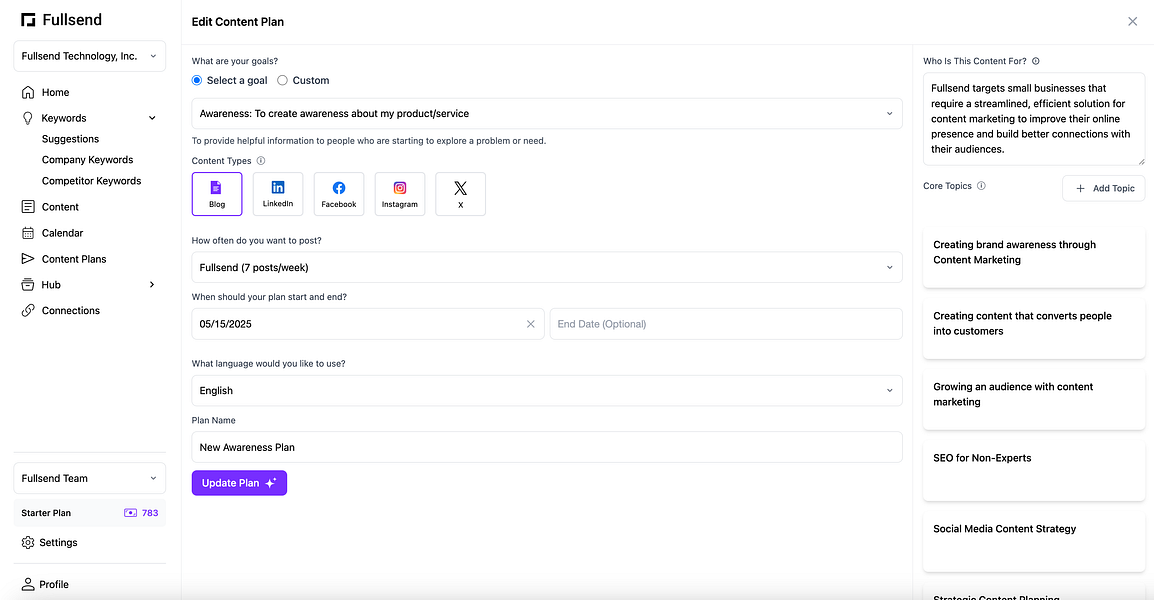Click the credits money icon beside 783
Viewport: 1154px width, 600px height.
pyautogui.click(x=130, y=512)
